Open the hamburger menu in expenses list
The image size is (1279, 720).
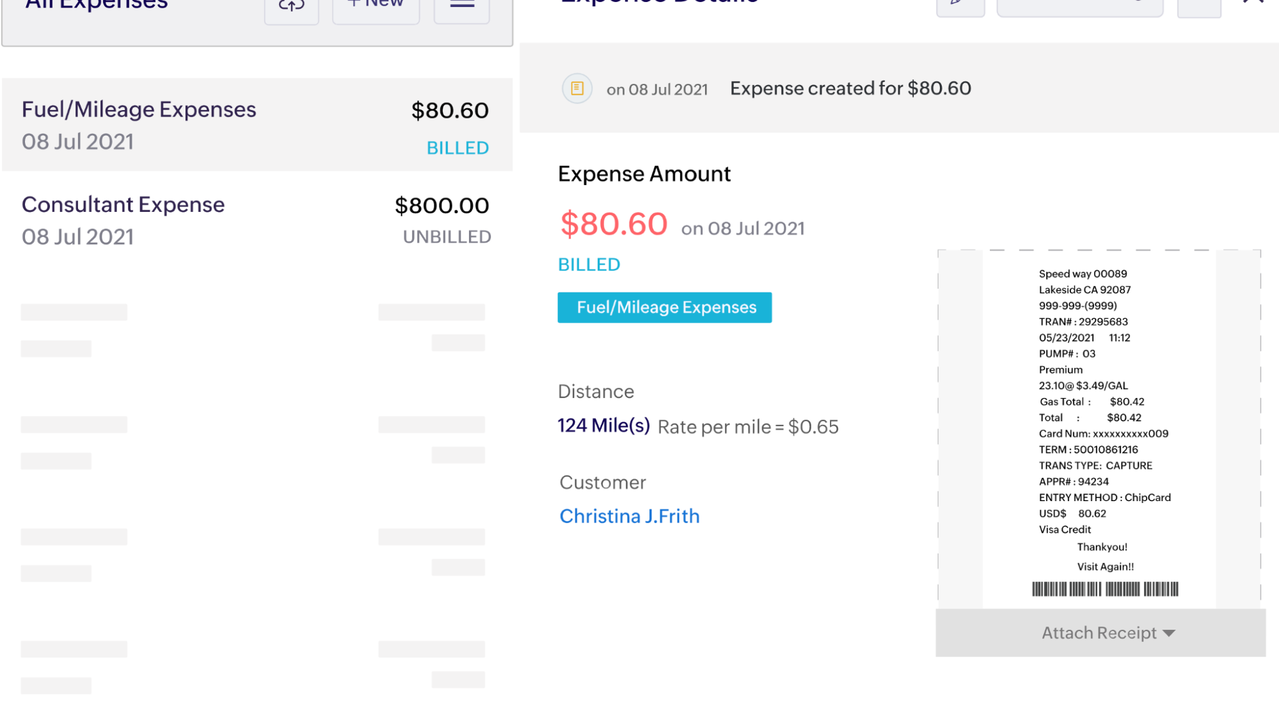coord(462,8)
